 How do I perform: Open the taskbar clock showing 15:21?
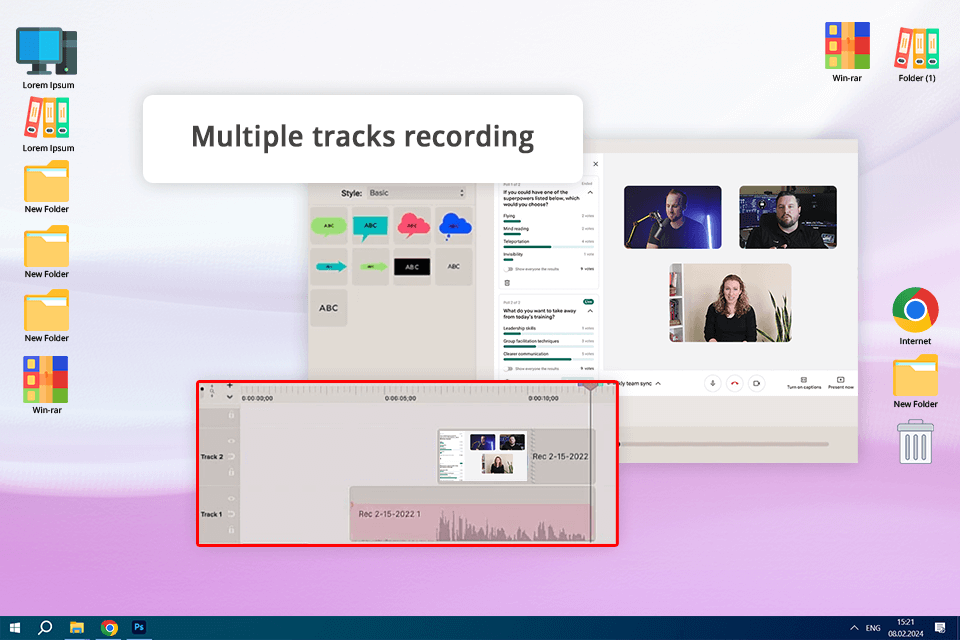(x=906, y=628)
